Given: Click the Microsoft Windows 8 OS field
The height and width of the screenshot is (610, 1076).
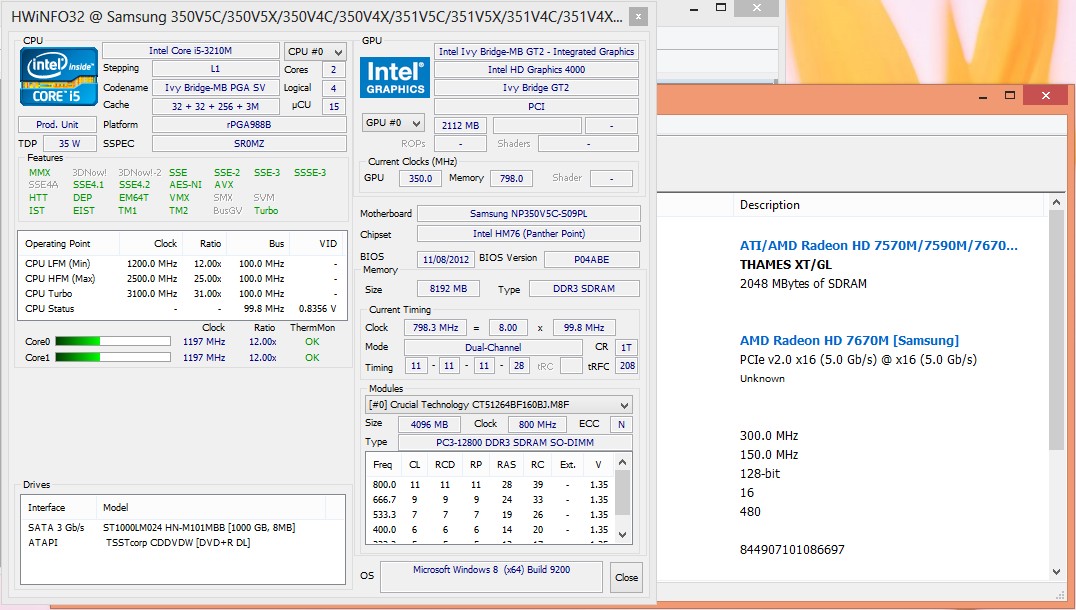Looking at the screenshot, I should tap(491, 576).
